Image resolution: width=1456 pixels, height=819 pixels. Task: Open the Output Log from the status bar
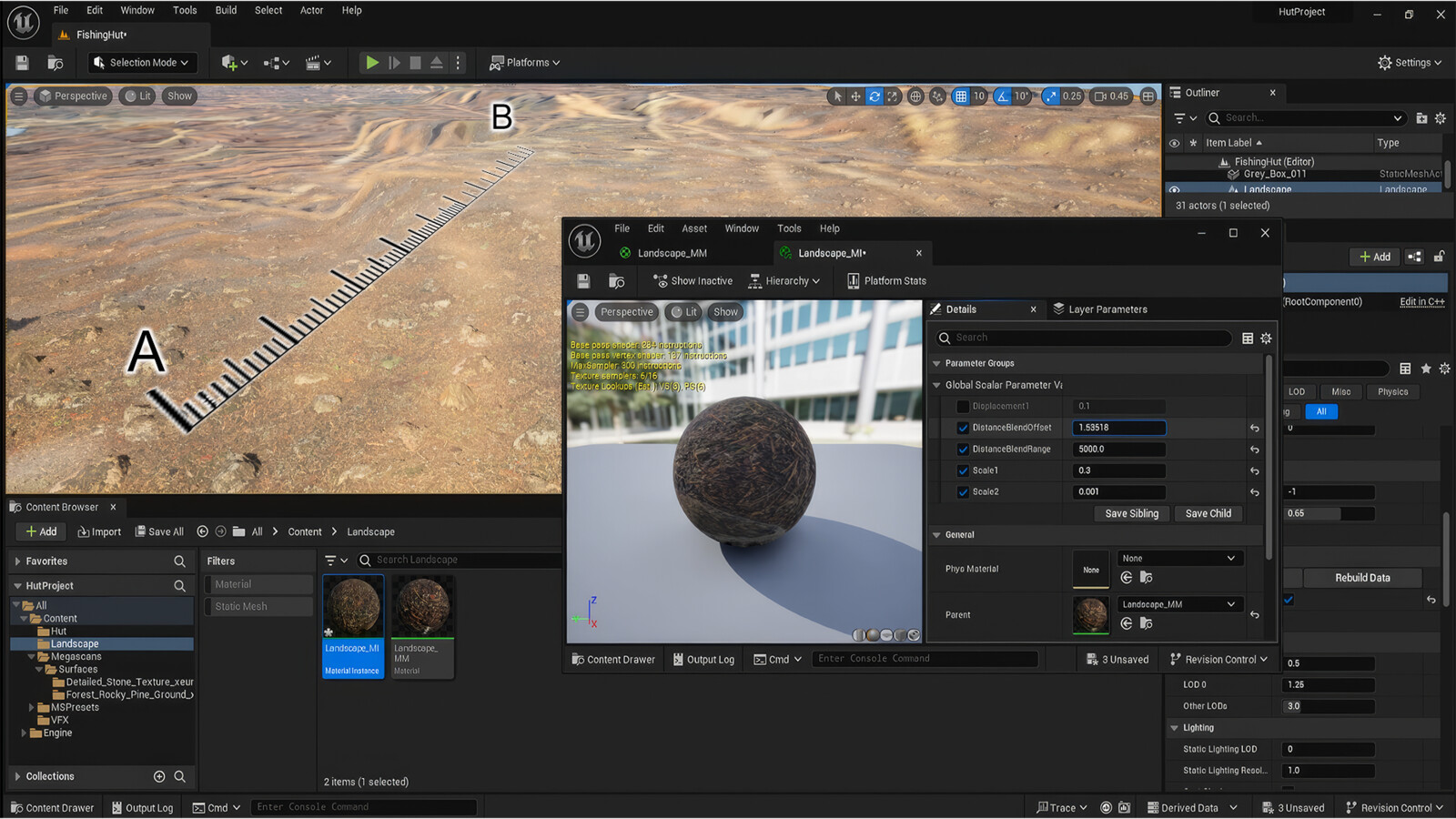[x=143, y=807]
